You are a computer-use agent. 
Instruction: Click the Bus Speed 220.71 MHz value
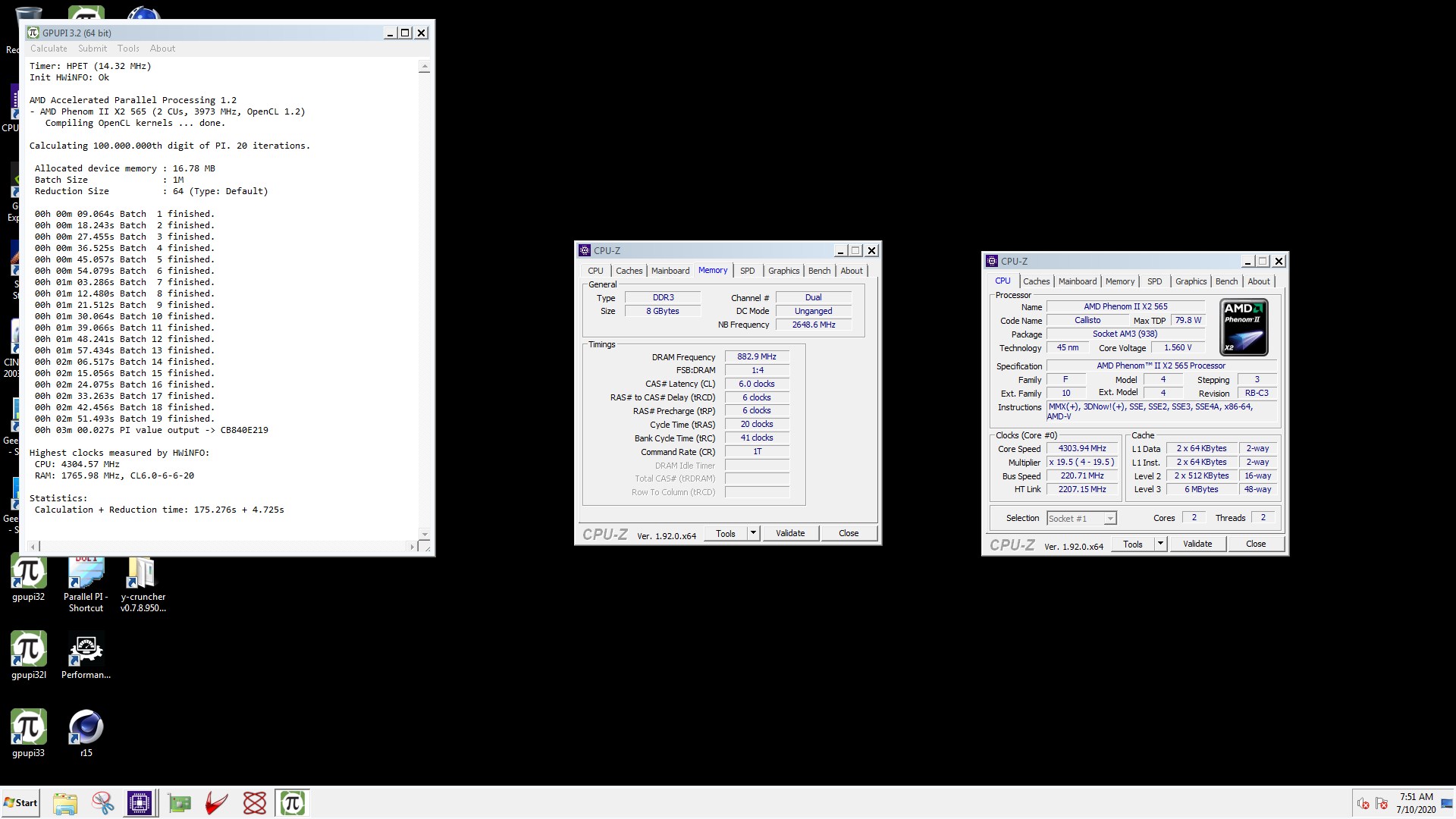click(x=1082, y=475)
